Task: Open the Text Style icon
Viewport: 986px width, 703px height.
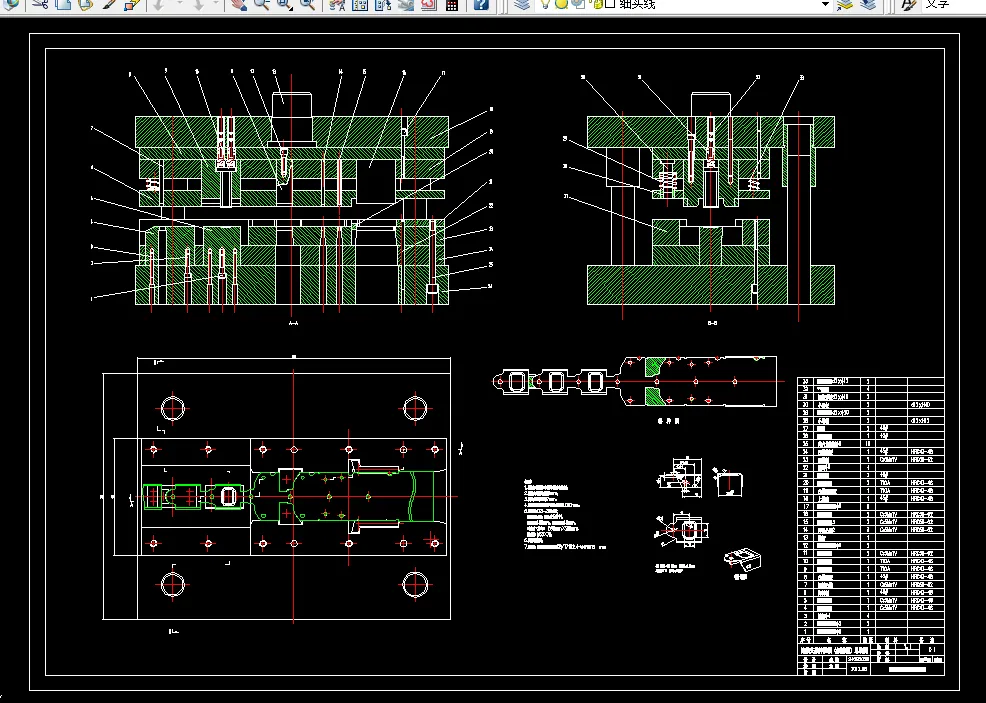Action: pyautogui.click(x=908, y=4)
